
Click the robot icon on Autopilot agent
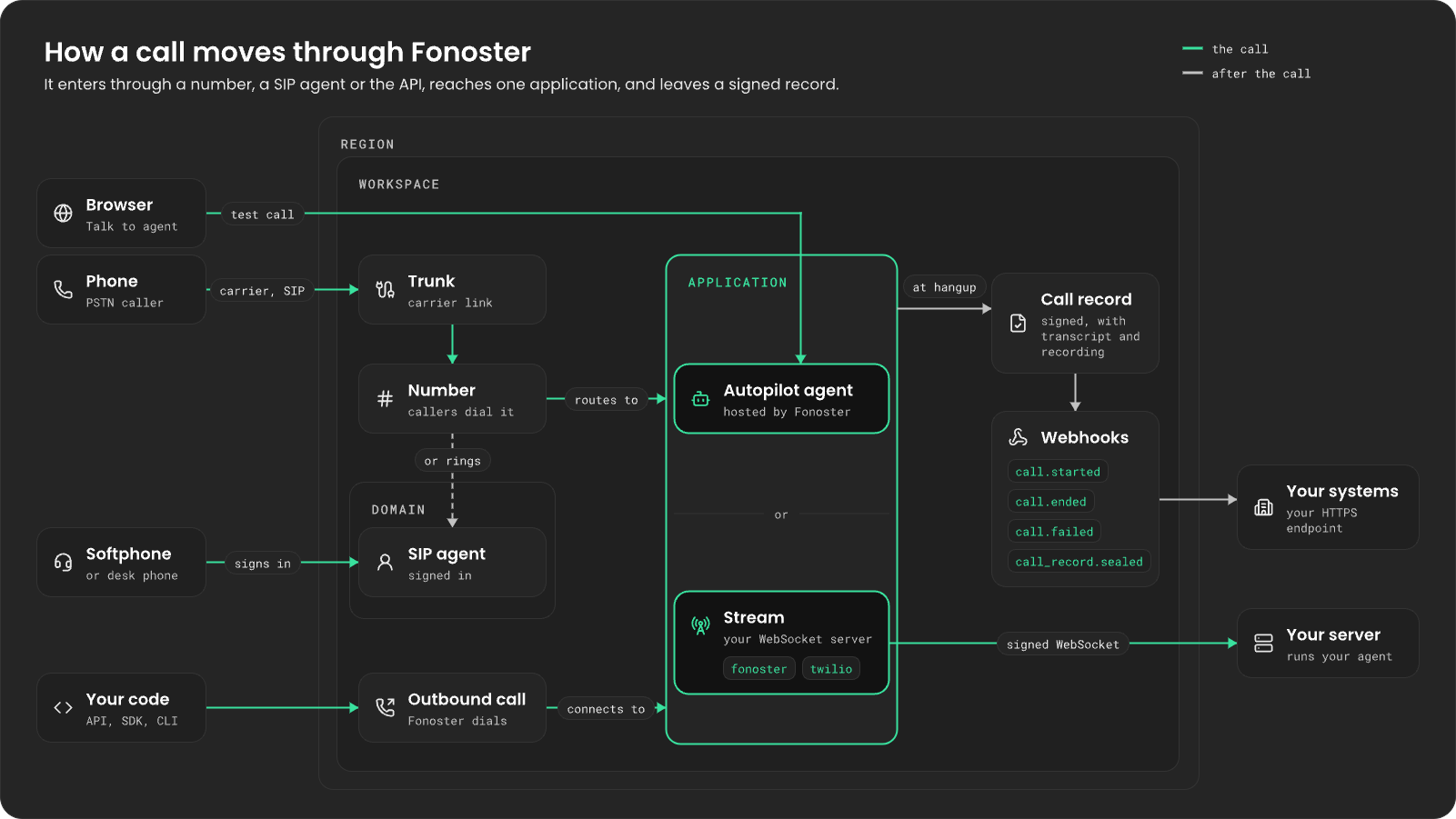(700, 398)
